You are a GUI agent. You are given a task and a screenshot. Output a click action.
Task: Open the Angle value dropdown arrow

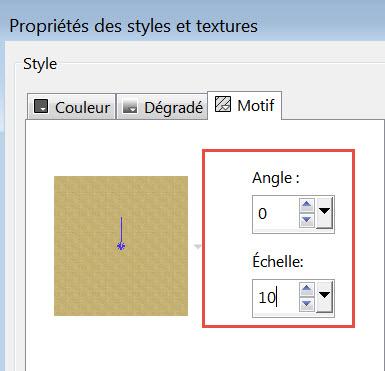(x=324, y=213)
